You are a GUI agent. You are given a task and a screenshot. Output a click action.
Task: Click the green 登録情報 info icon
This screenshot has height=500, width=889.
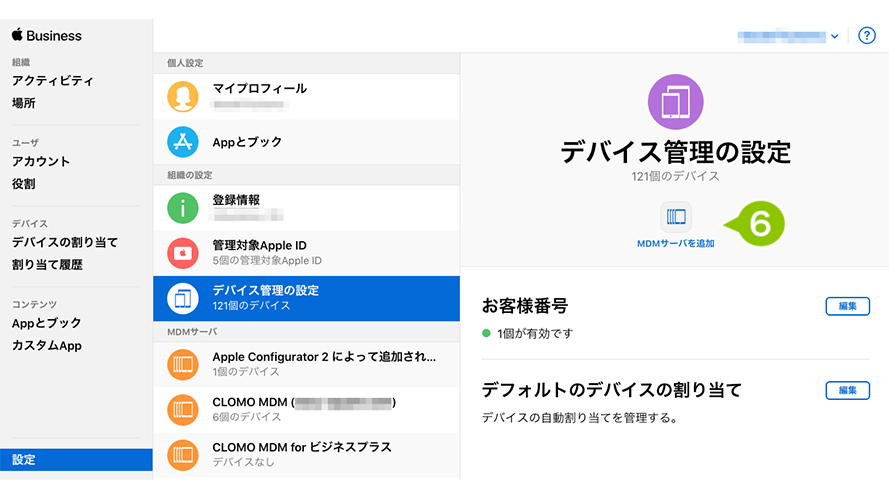pyautogui.click(x=183, y=208)
